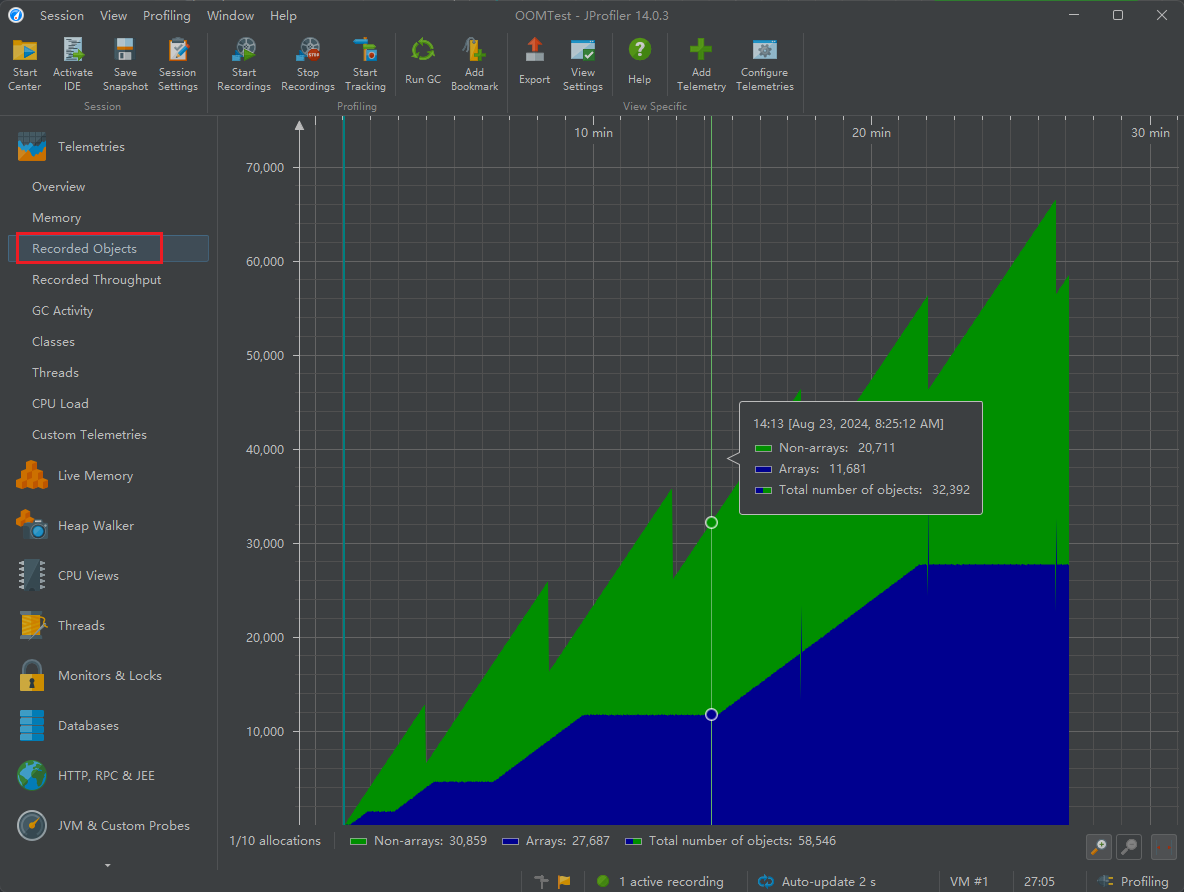Screen dimensions: 1184x892
Task: Click the Total number of objects legend swatch
Action: click(634, 841)
